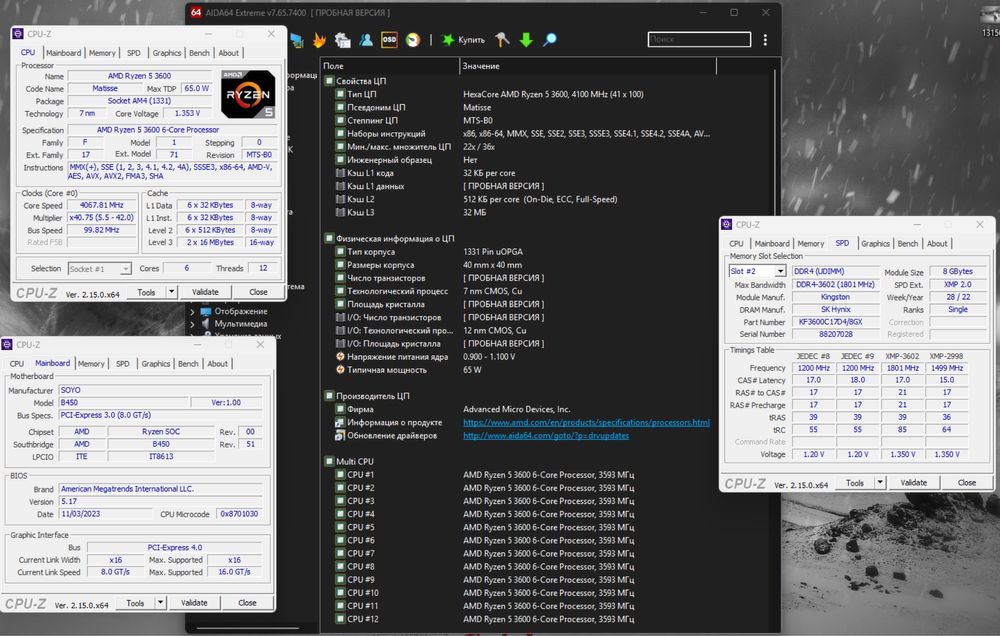
Task: Expand the Отображение tree node
Action: pyautogui.click(x=193, y=312)
